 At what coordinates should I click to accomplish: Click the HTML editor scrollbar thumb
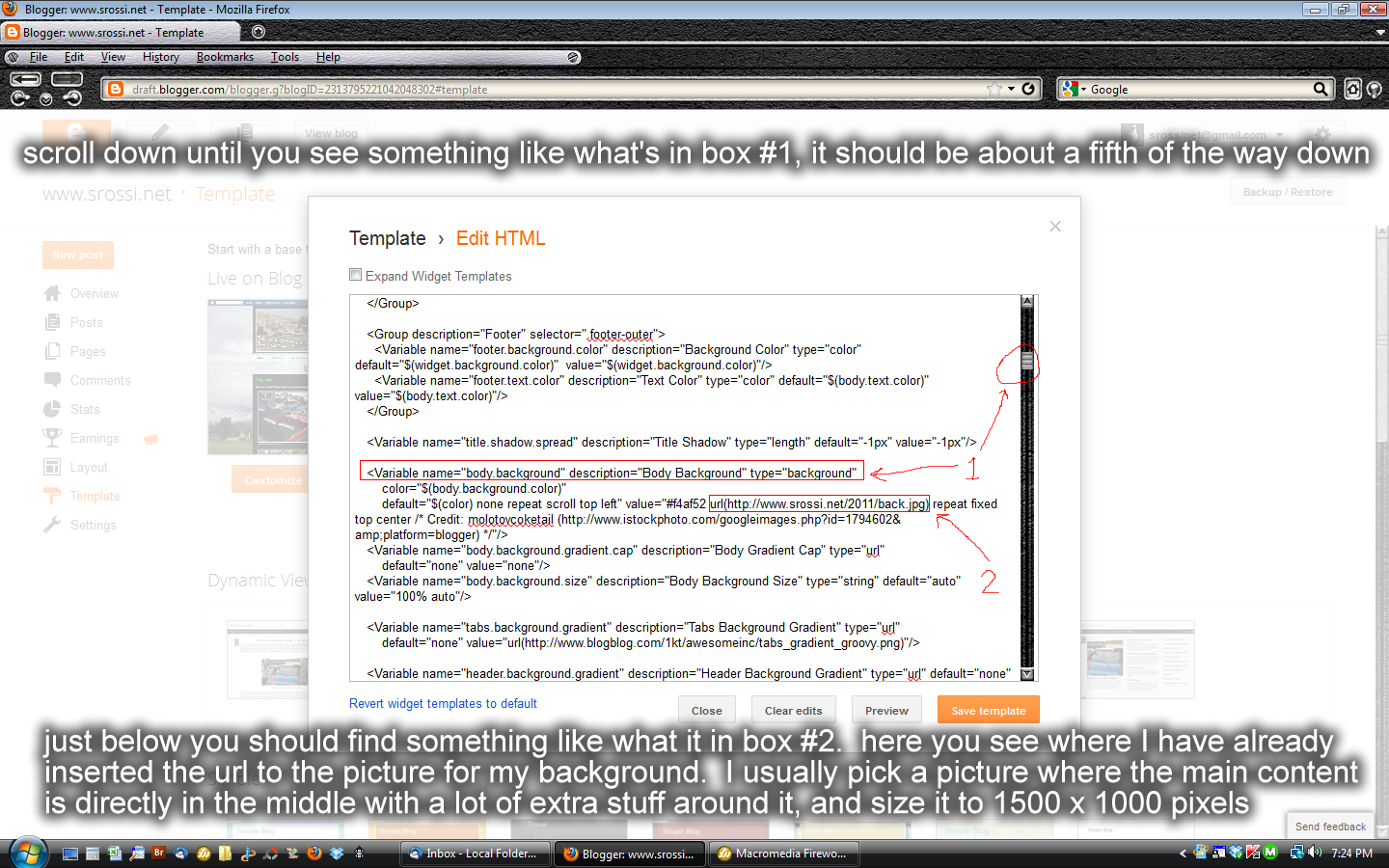(x=1027, y=363)
